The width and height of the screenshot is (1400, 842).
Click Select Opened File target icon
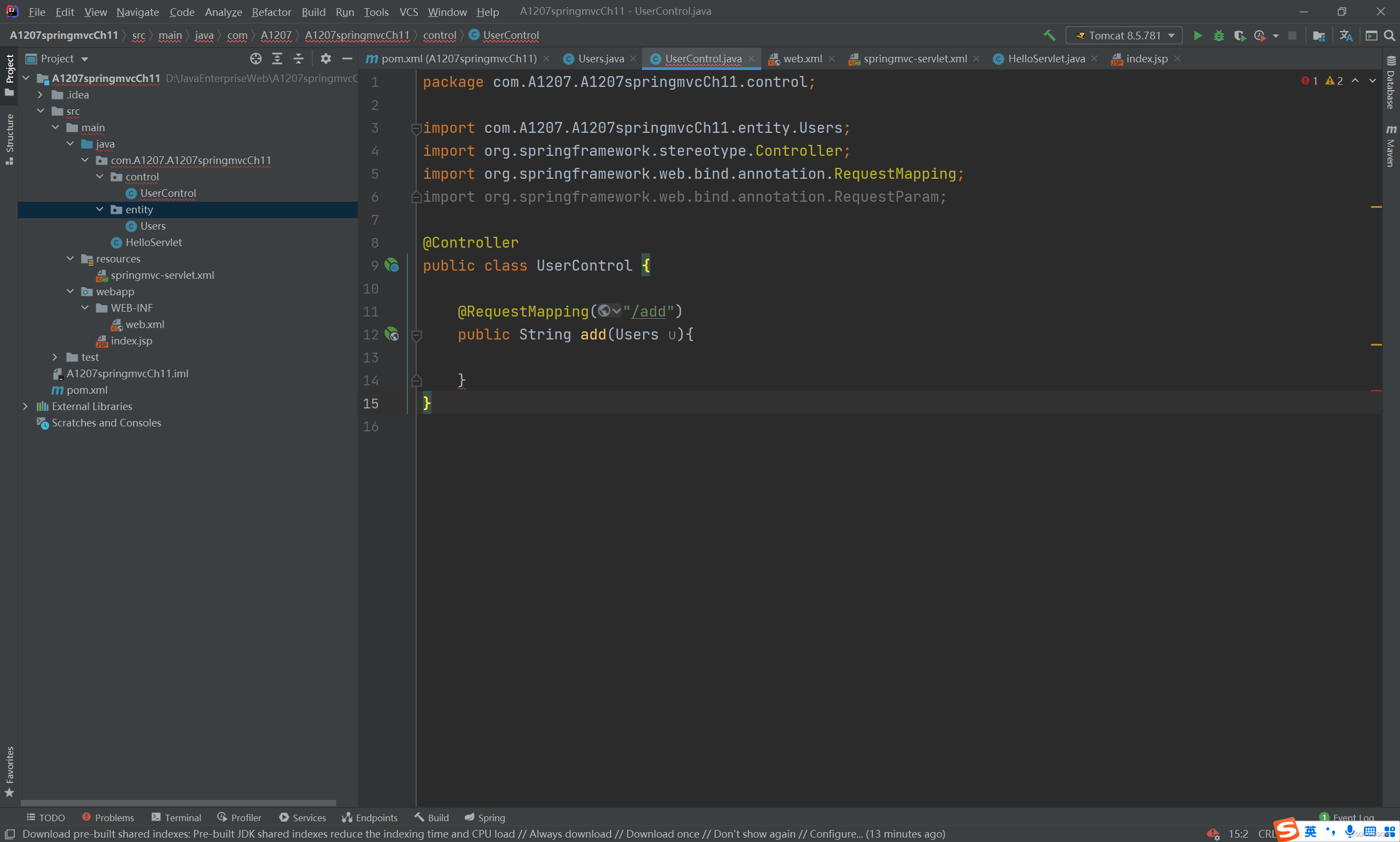tap(256, 59)
